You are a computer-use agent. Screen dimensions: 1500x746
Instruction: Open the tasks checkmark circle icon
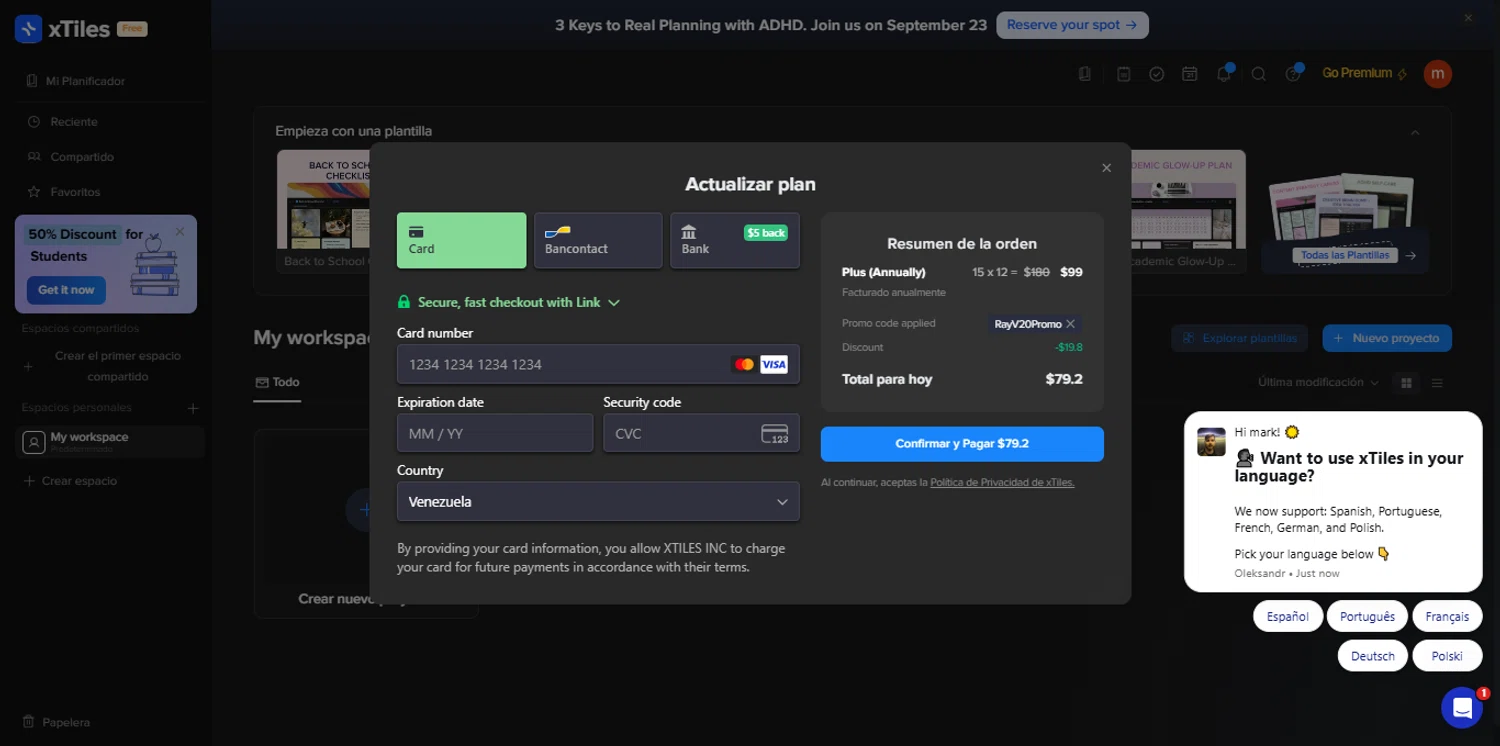coord(1157,74)
